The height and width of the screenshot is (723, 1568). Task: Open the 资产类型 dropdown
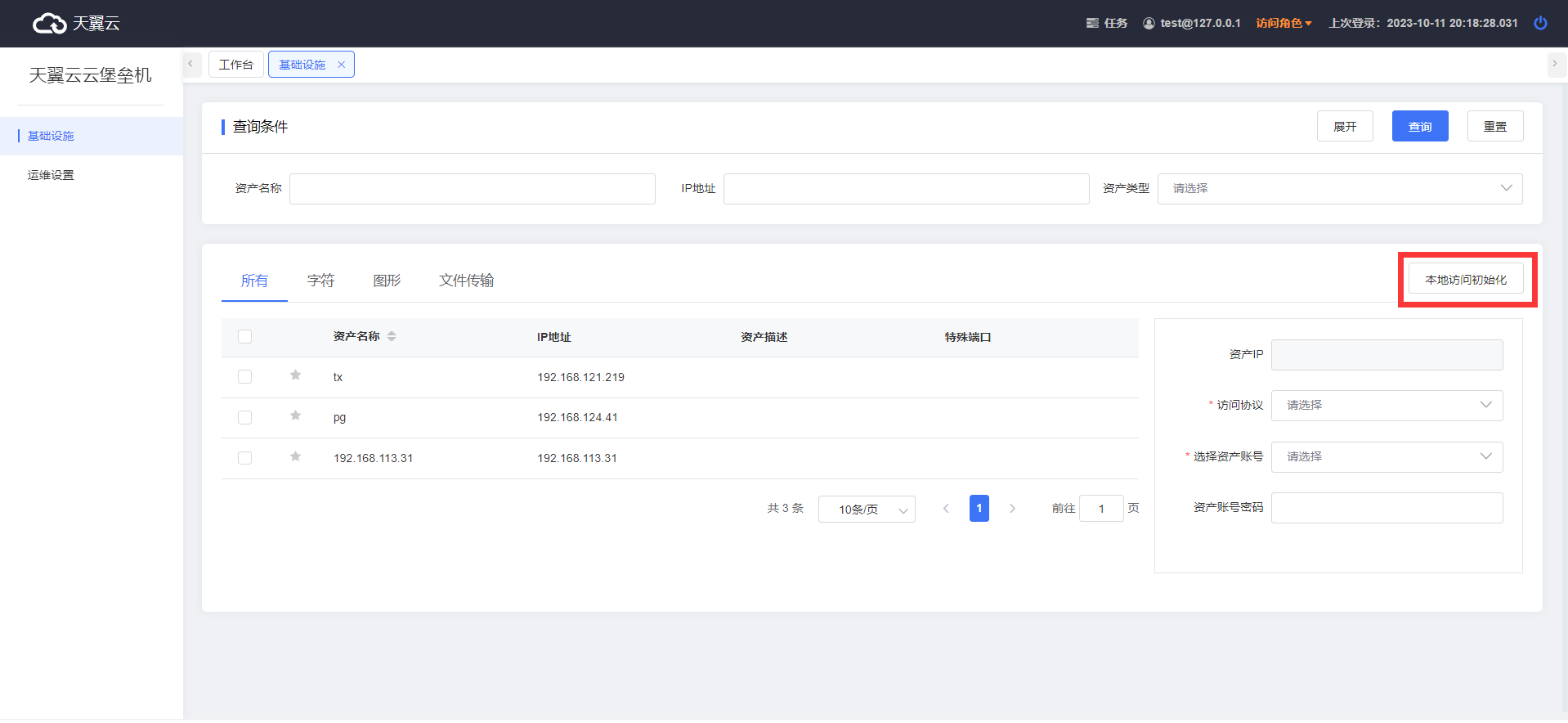click(x=1339, y=189)
